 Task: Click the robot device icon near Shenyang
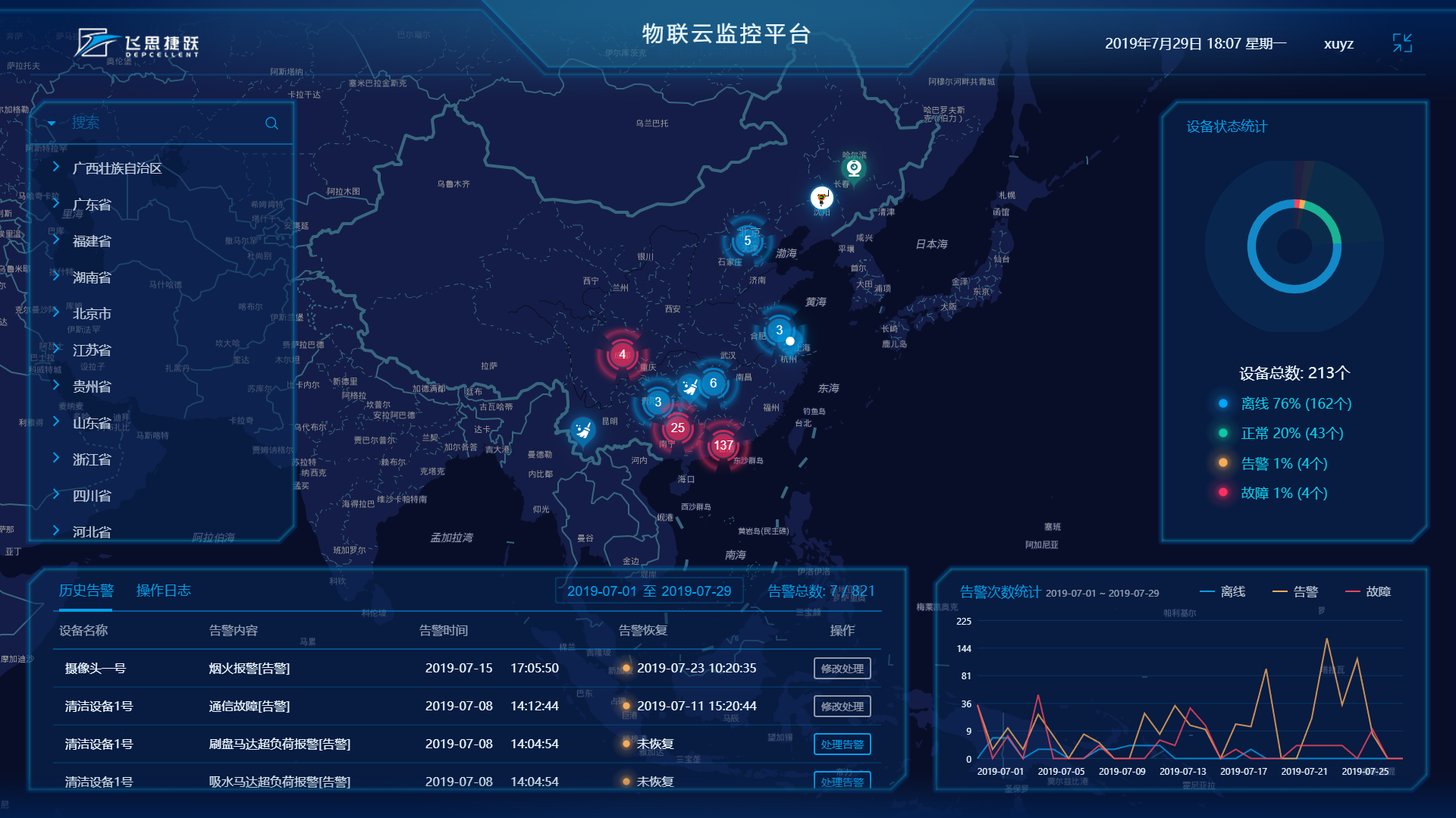[821, 199]
